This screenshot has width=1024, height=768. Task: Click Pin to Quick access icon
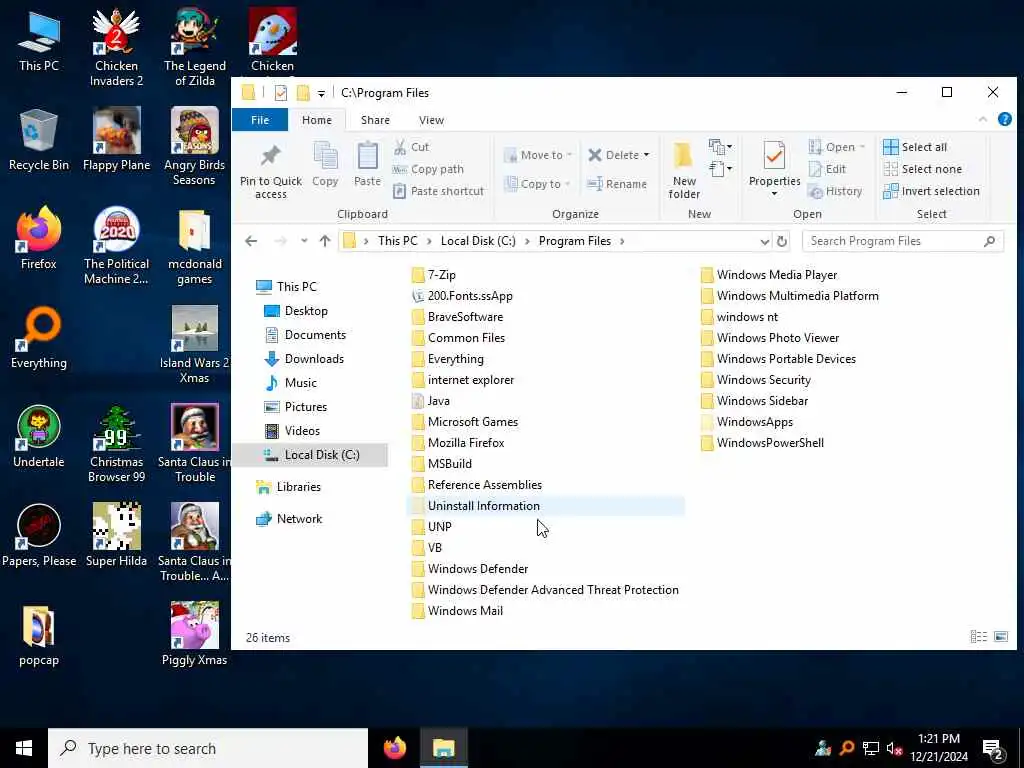(270, 170)
